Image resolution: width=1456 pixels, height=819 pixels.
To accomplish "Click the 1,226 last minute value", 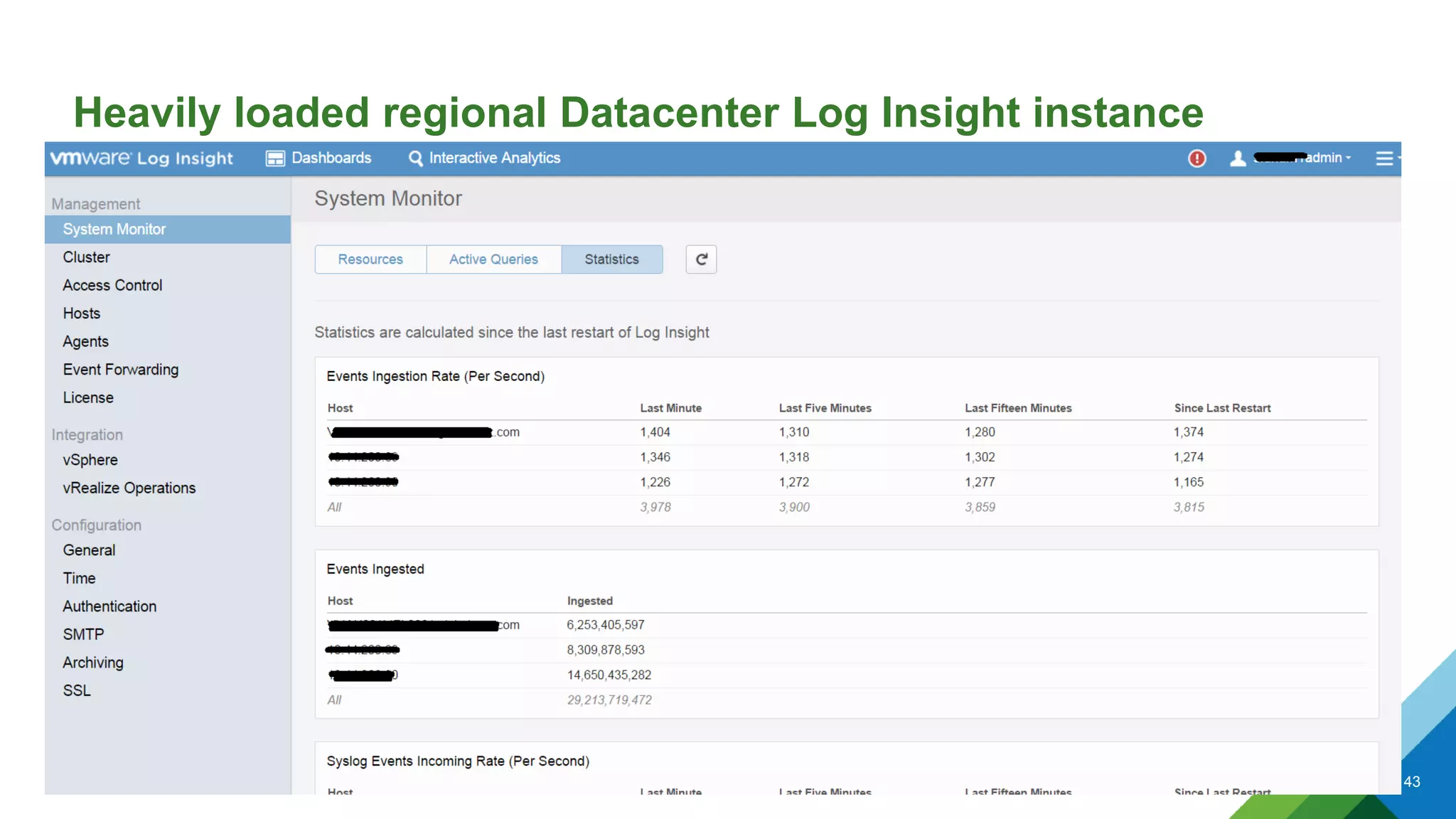I will coord(655,482).
